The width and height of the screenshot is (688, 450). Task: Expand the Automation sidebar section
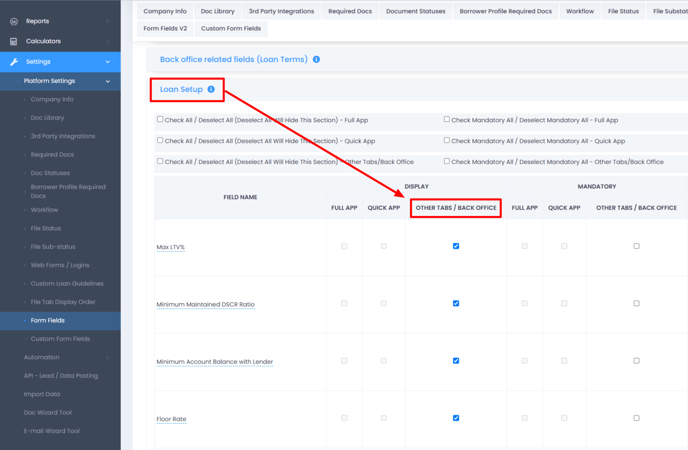point(108,357)
